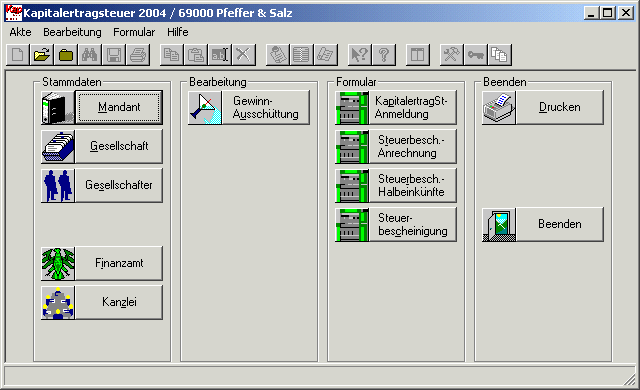Open Gewinn-Ausschüttung processing
This screenshot has height=390, width=640.
(266, 107)
